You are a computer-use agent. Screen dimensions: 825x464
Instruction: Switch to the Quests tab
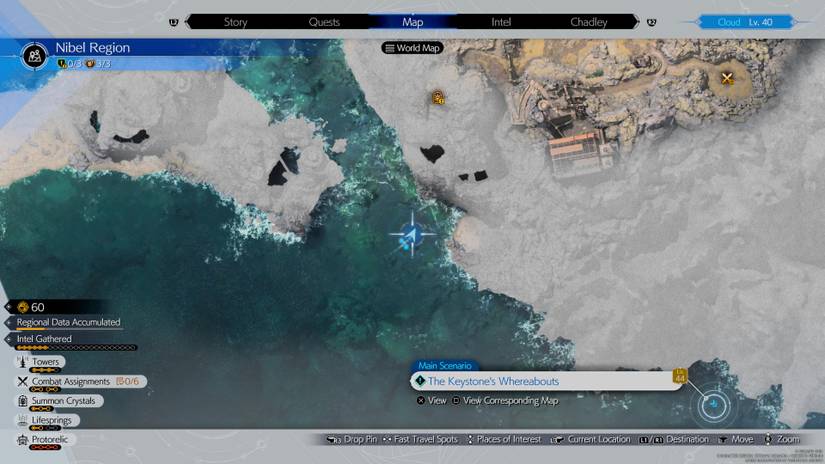click(x=324, y=22)
